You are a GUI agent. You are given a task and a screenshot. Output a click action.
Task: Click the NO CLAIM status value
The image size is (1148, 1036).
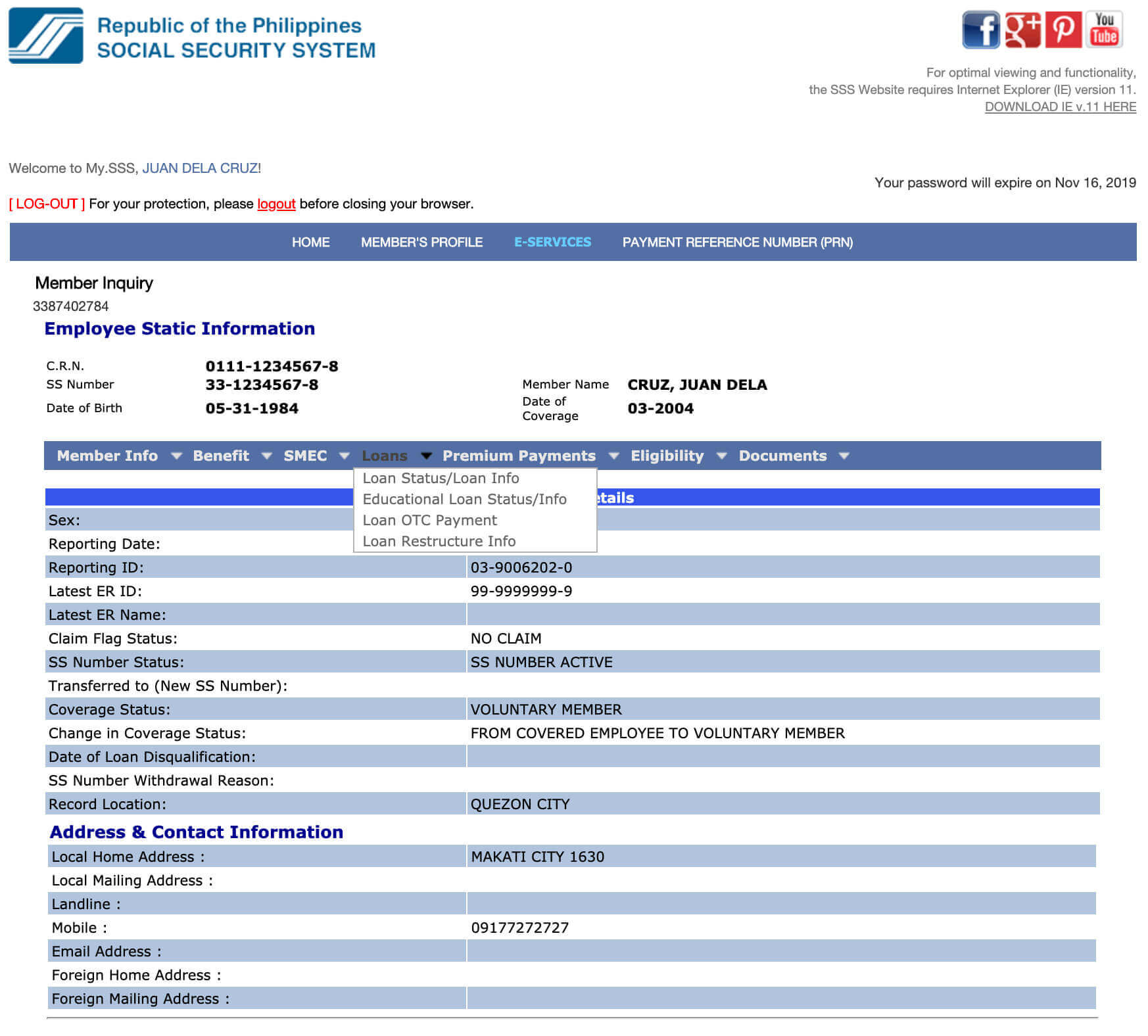pos(506,638)
